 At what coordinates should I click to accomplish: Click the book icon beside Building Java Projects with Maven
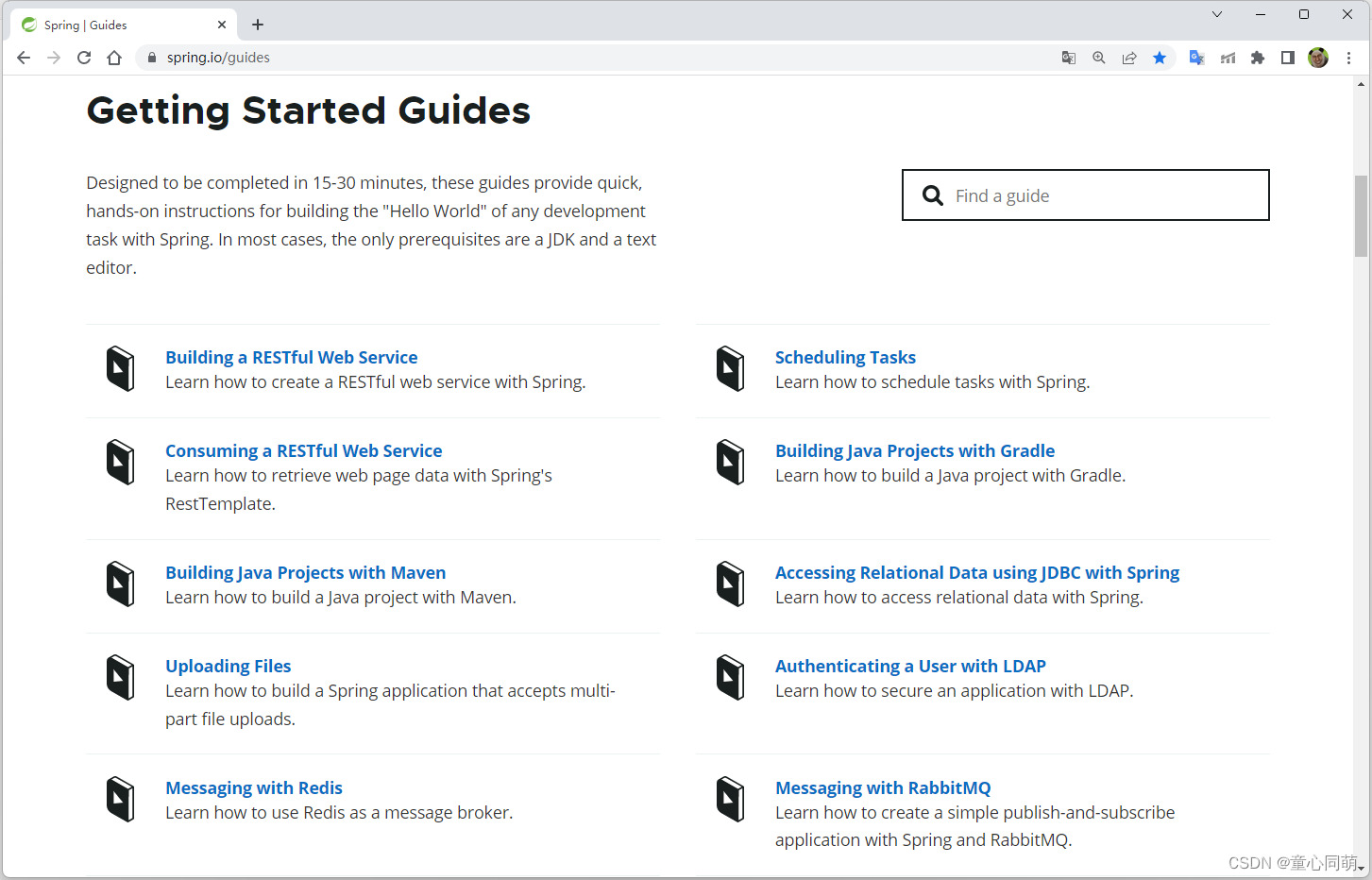coord(121,584)
